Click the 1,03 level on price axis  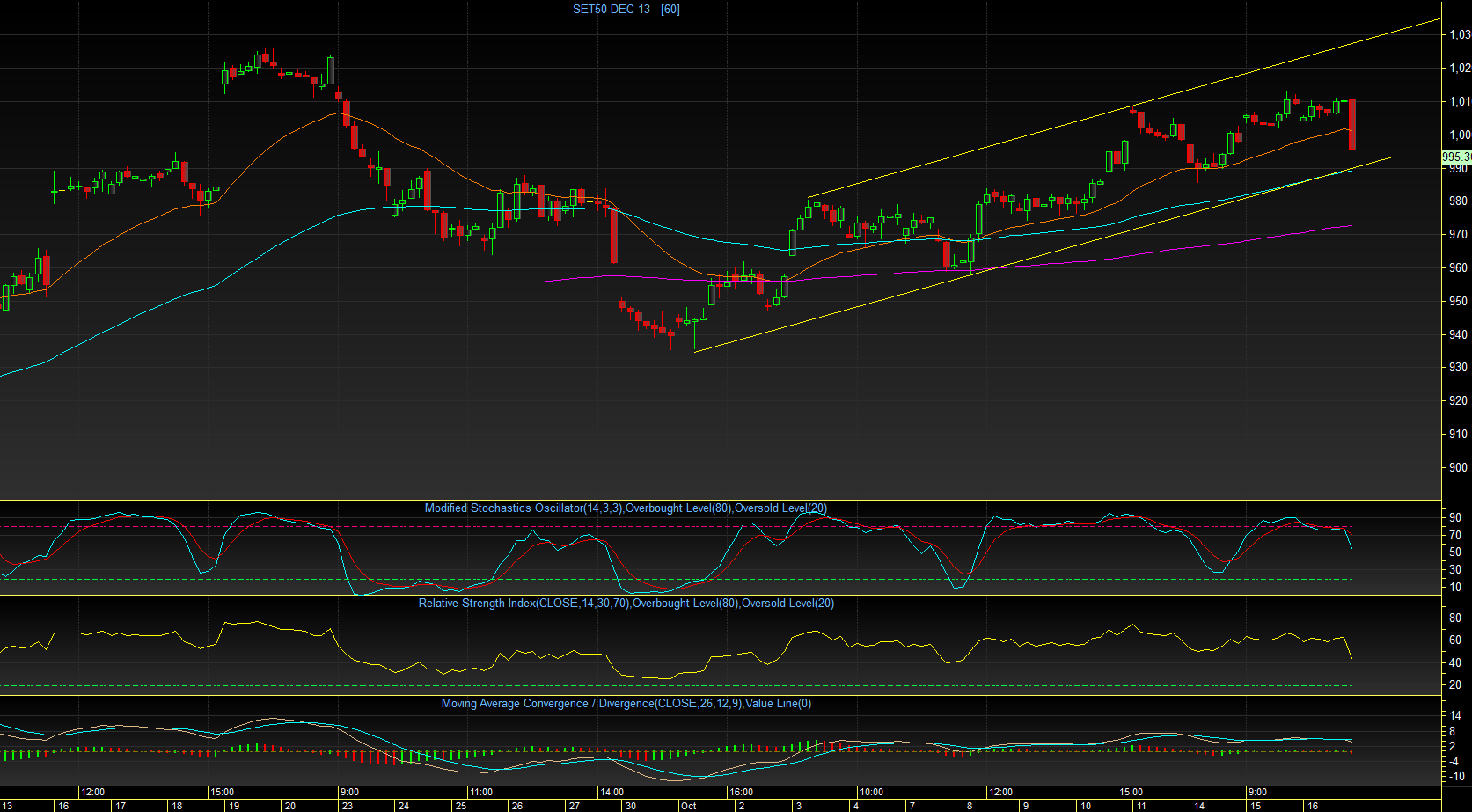click(x=1461, y=35)
